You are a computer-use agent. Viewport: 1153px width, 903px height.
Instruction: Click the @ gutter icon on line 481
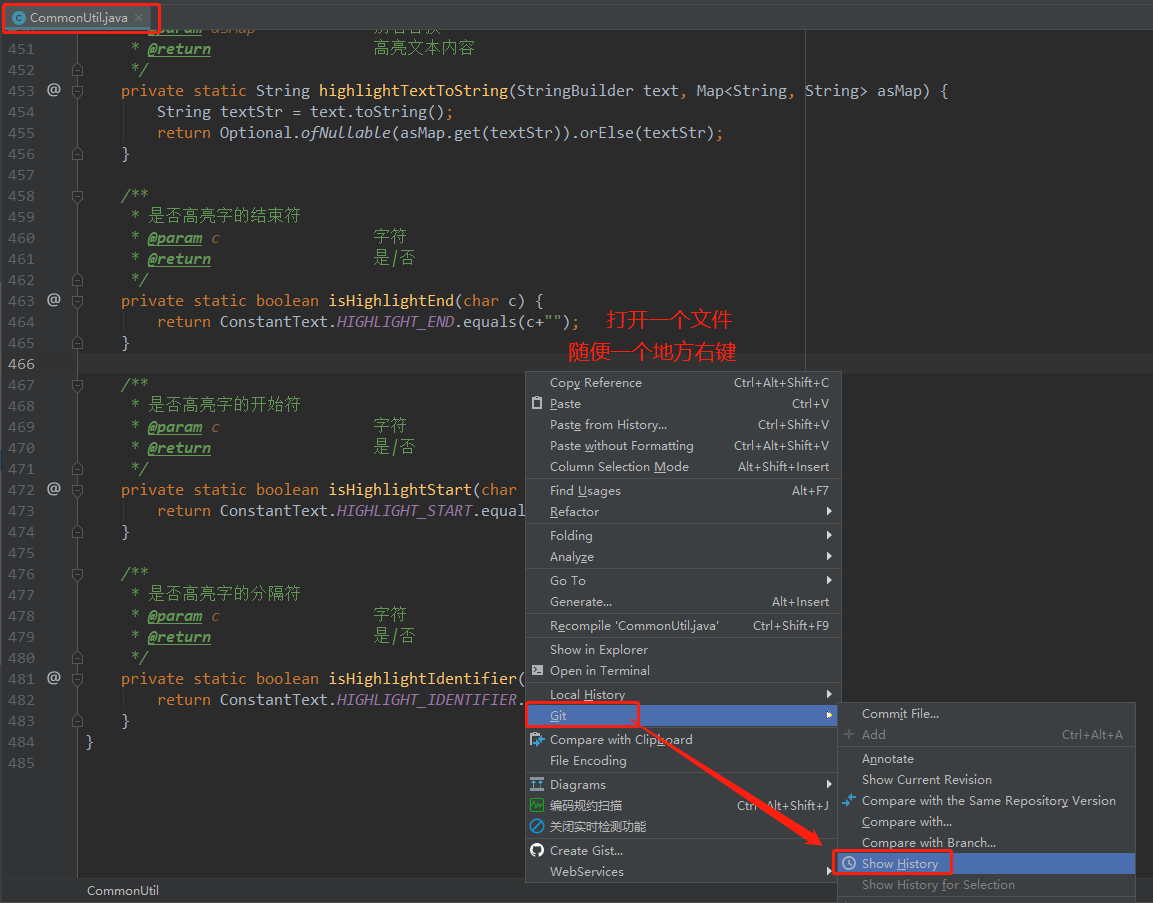click(x=54, y=678)
